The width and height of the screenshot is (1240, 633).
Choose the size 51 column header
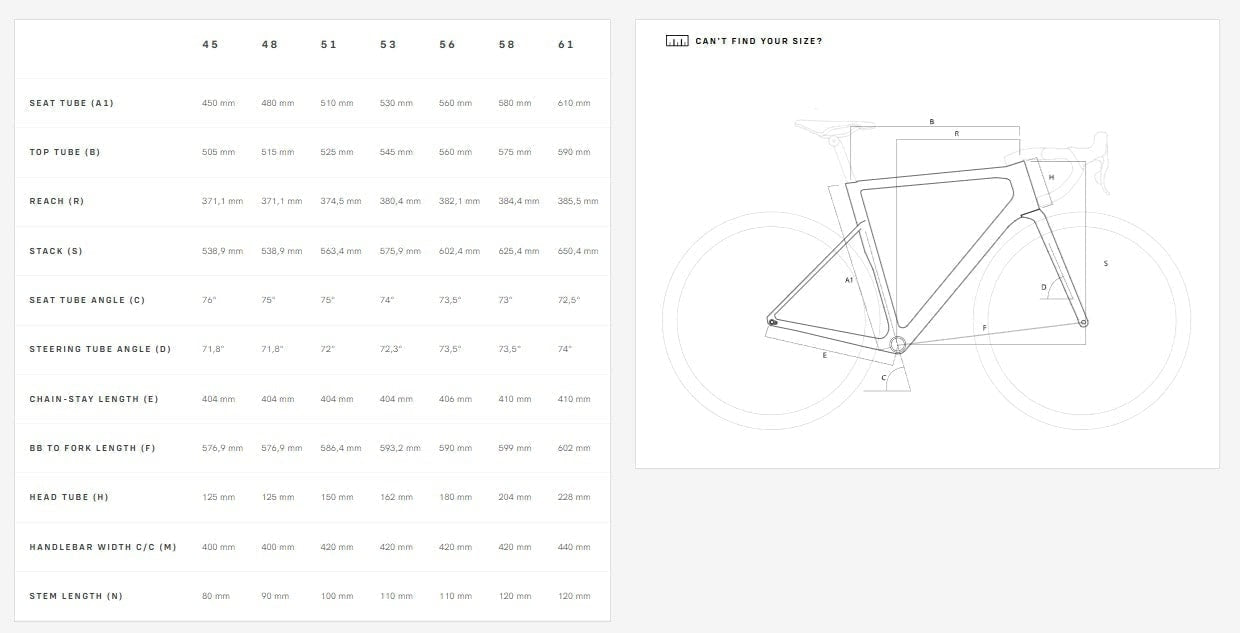pyautogui.click(x=329, y=45)
